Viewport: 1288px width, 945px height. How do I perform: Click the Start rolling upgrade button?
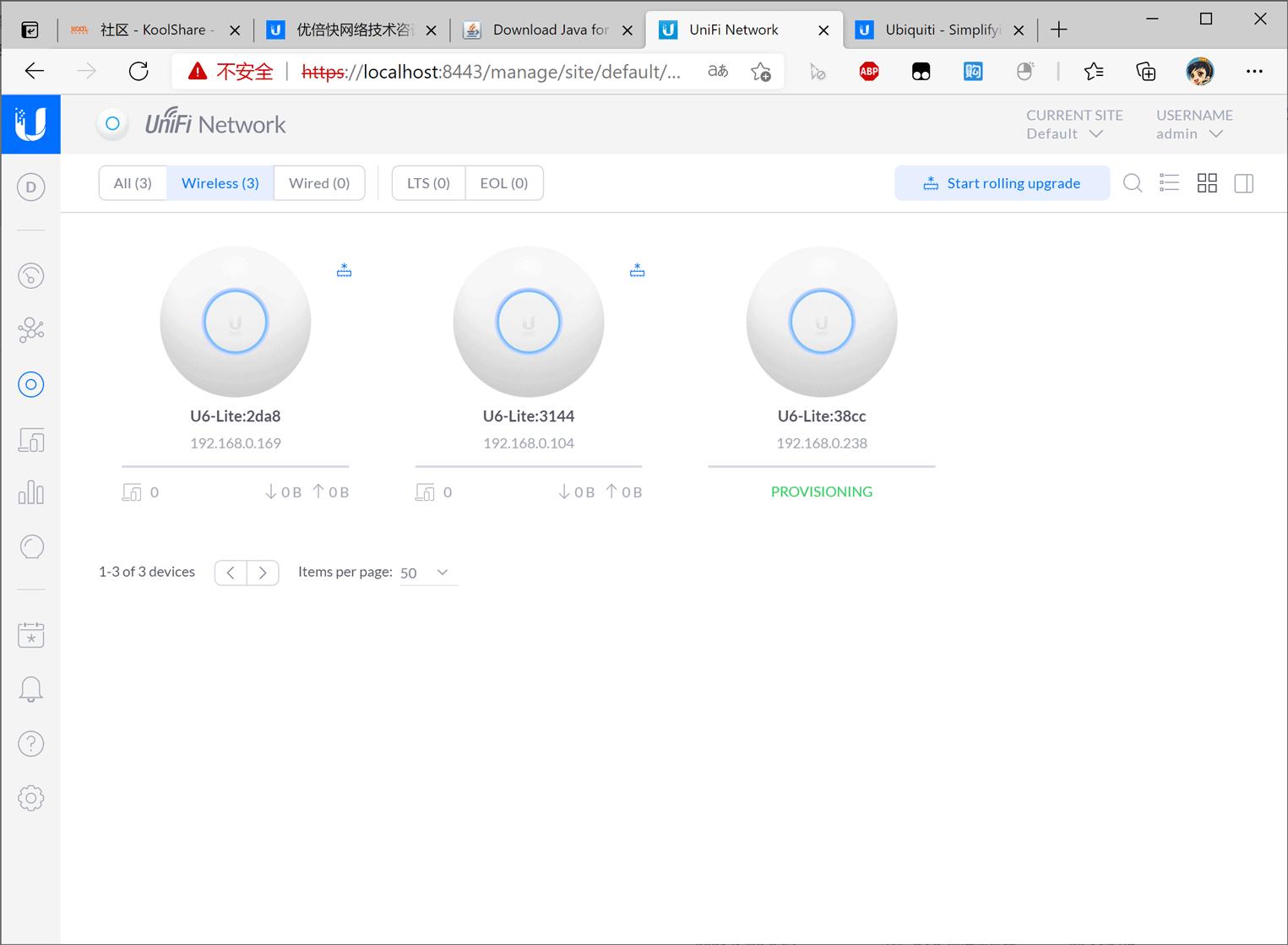point(1002,182)
